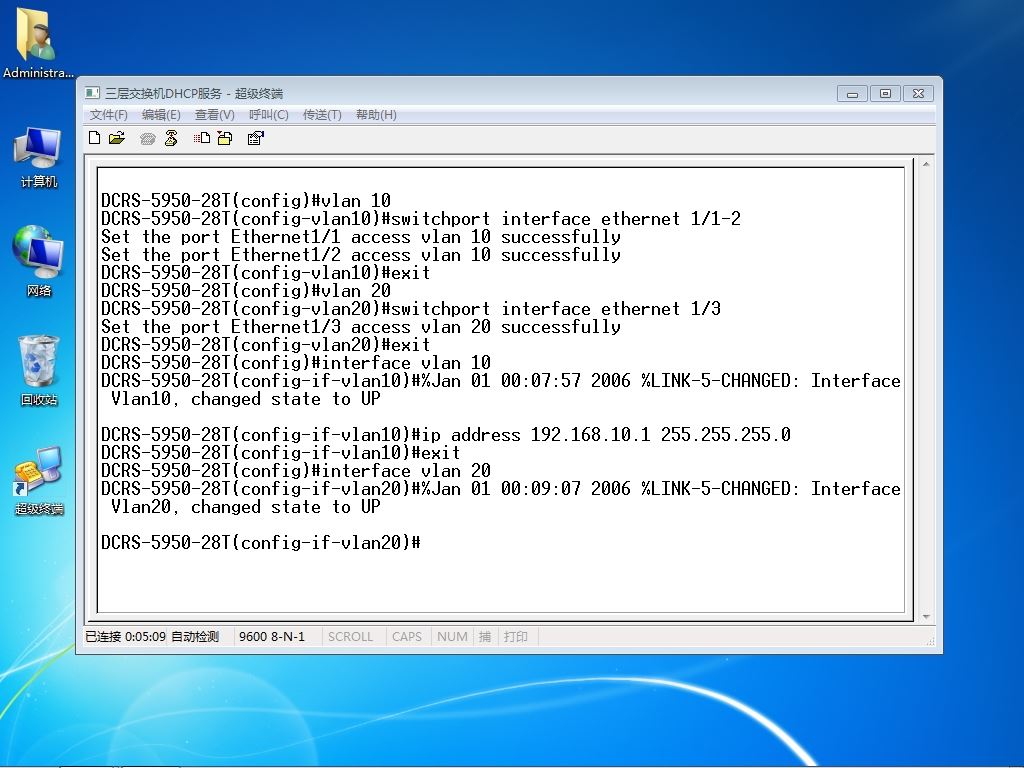Click the 9600 8-N-1 status entry

[x=272, y=637]
